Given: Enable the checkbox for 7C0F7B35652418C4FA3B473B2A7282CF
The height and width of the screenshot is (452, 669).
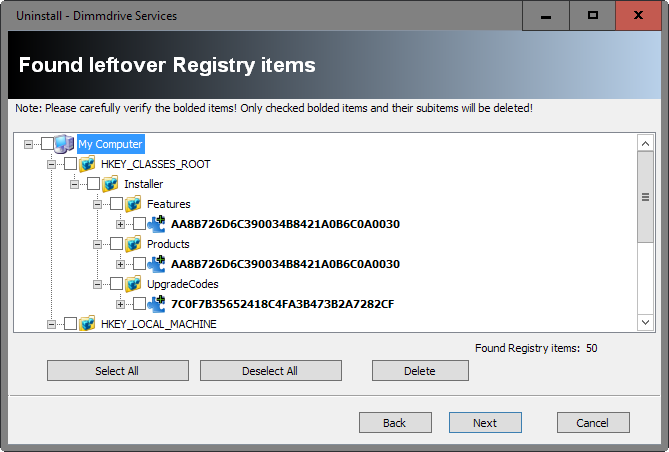Looking at the screenshot, I should click(x=140, y=304).
